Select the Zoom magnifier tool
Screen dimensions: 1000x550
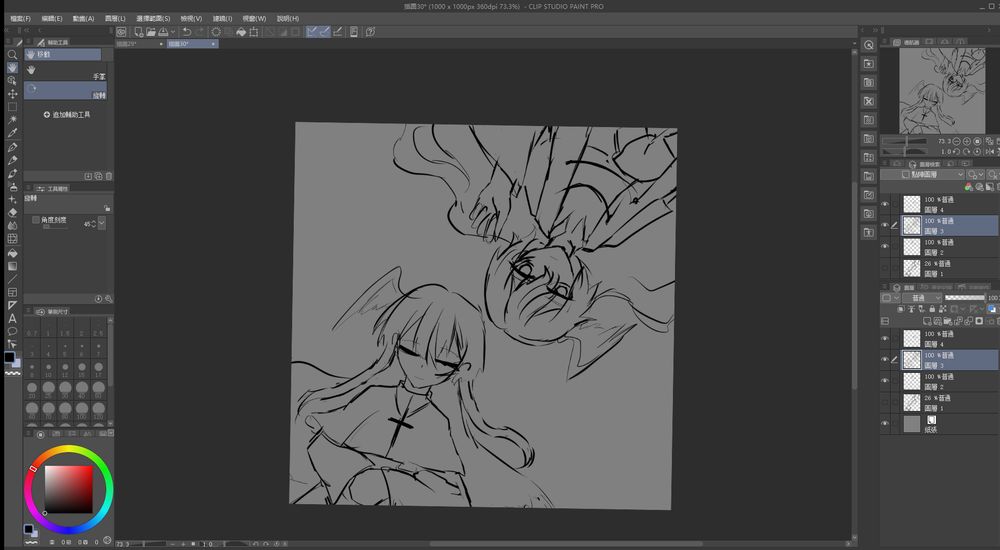tap(12, 55)
